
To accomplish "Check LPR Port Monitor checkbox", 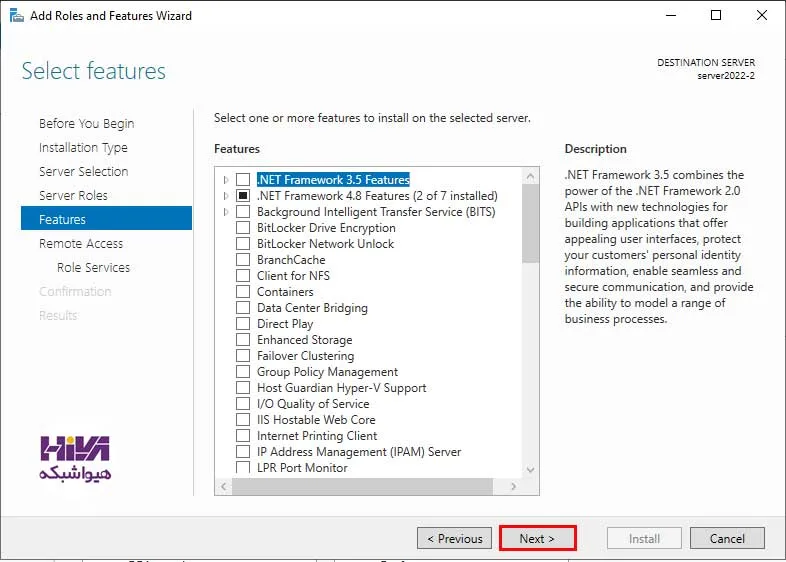I will click(243, 467).
